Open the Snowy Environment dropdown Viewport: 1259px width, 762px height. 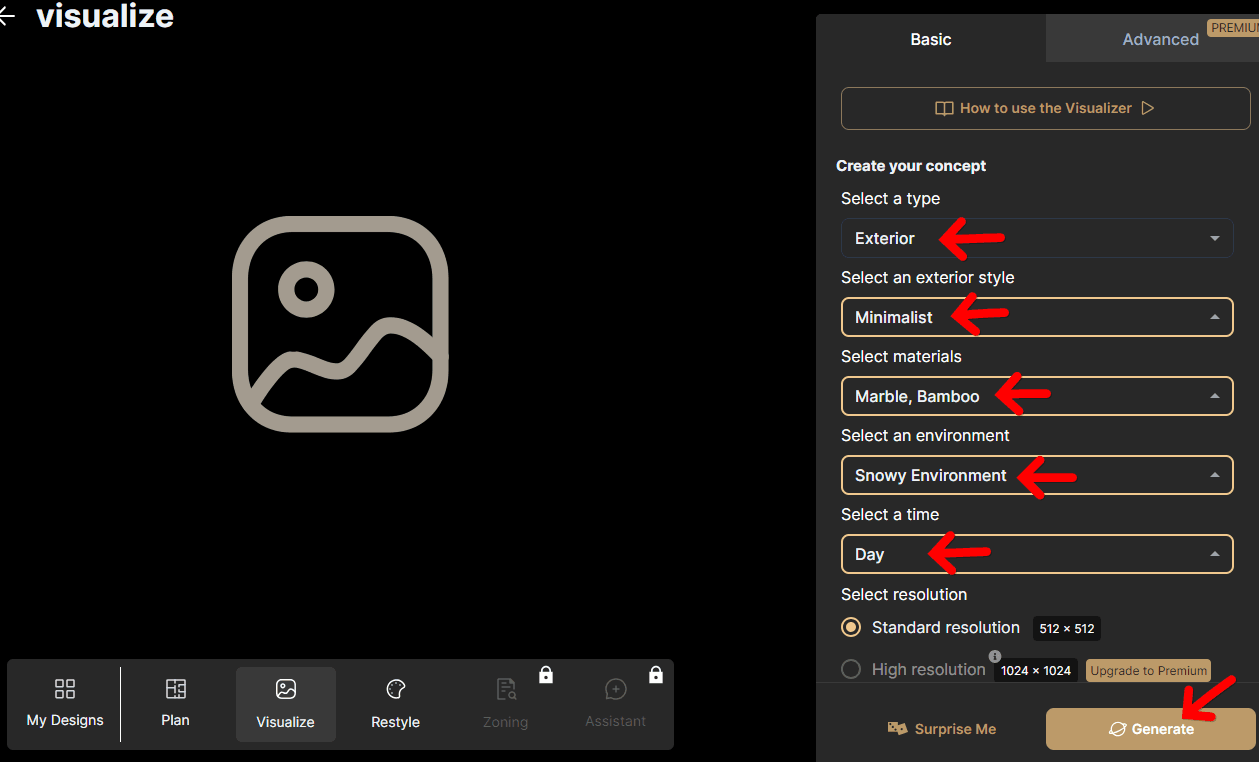tap(1036, 475)
